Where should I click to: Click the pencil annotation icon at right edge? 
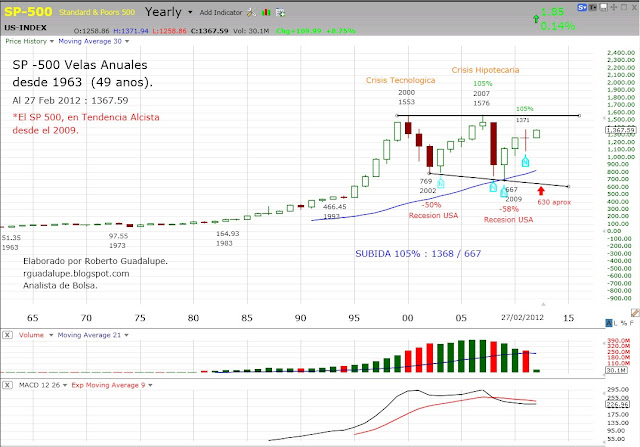pyautogui.click(x=635, y=313)
